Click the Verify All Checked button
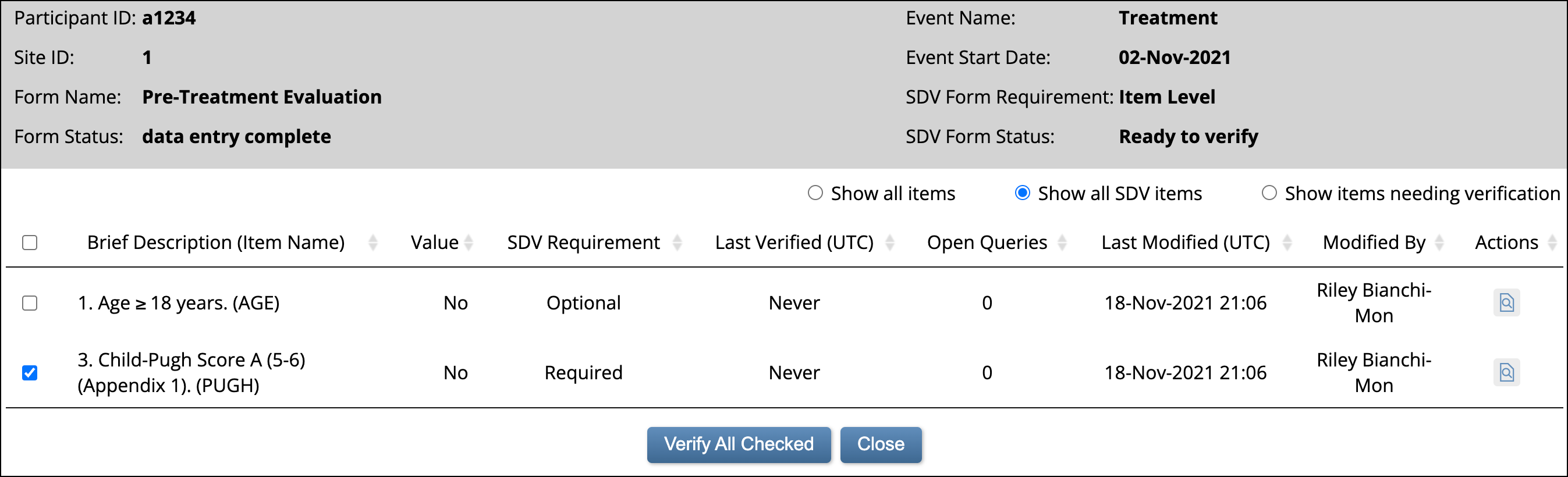The image size is (1568, 477). tap(739, 444)
